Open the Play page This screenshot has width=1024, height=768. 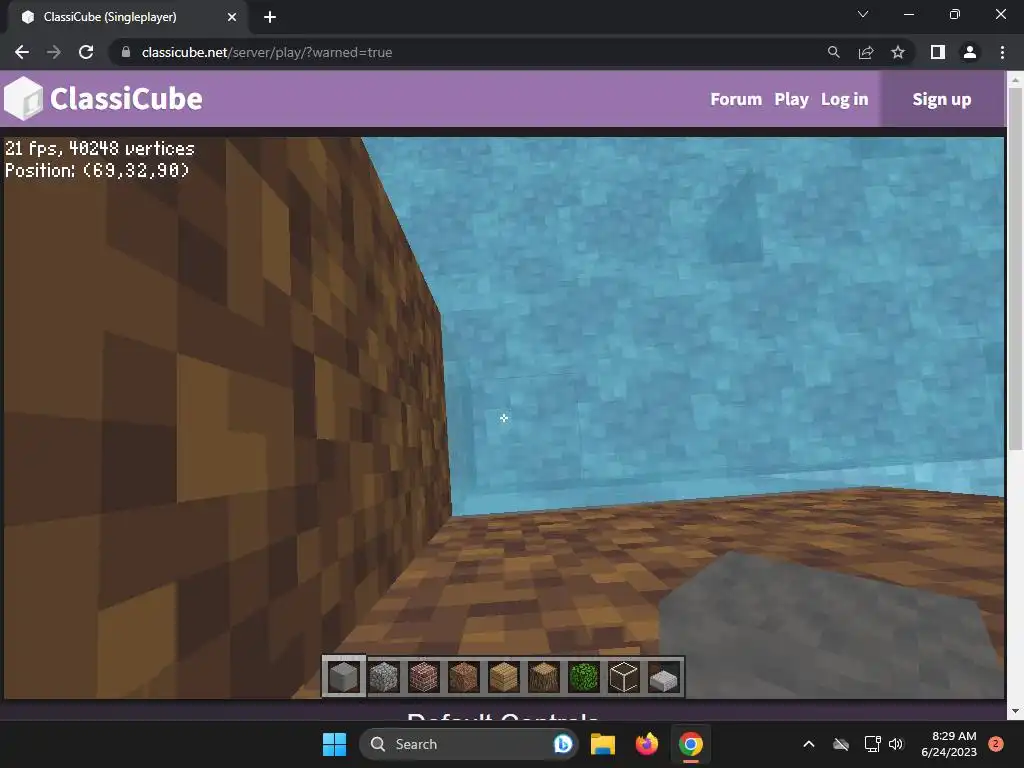(792, 99)
